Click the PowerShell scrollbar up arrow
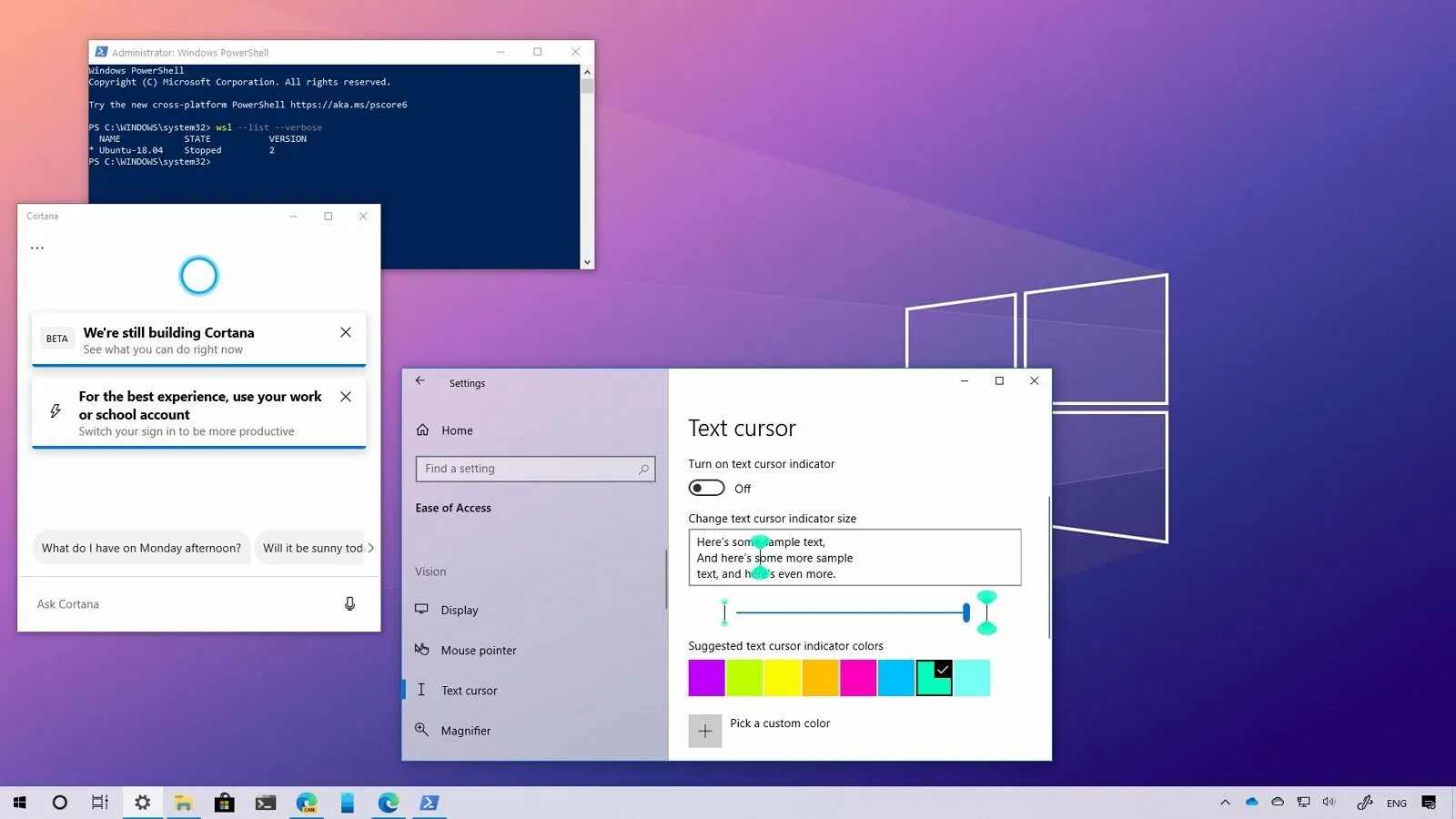This screenshot has height=819, width=1456. click(587, 72)
